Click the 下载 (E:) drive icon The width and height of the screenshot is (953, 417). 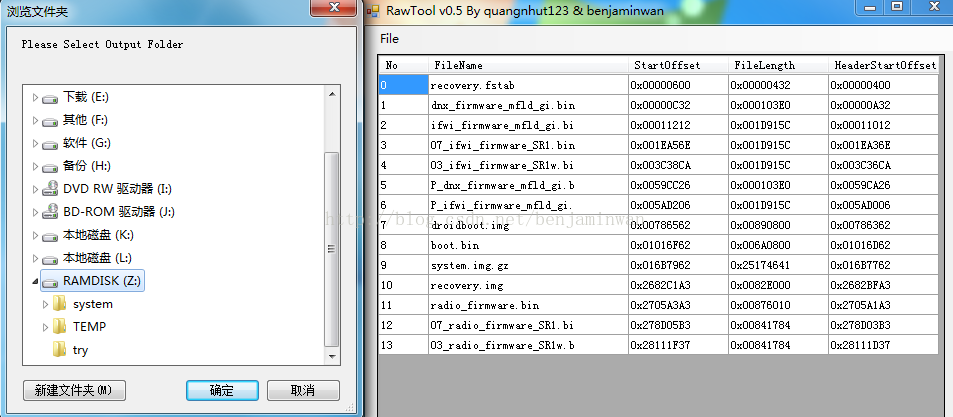click(50, 97)
